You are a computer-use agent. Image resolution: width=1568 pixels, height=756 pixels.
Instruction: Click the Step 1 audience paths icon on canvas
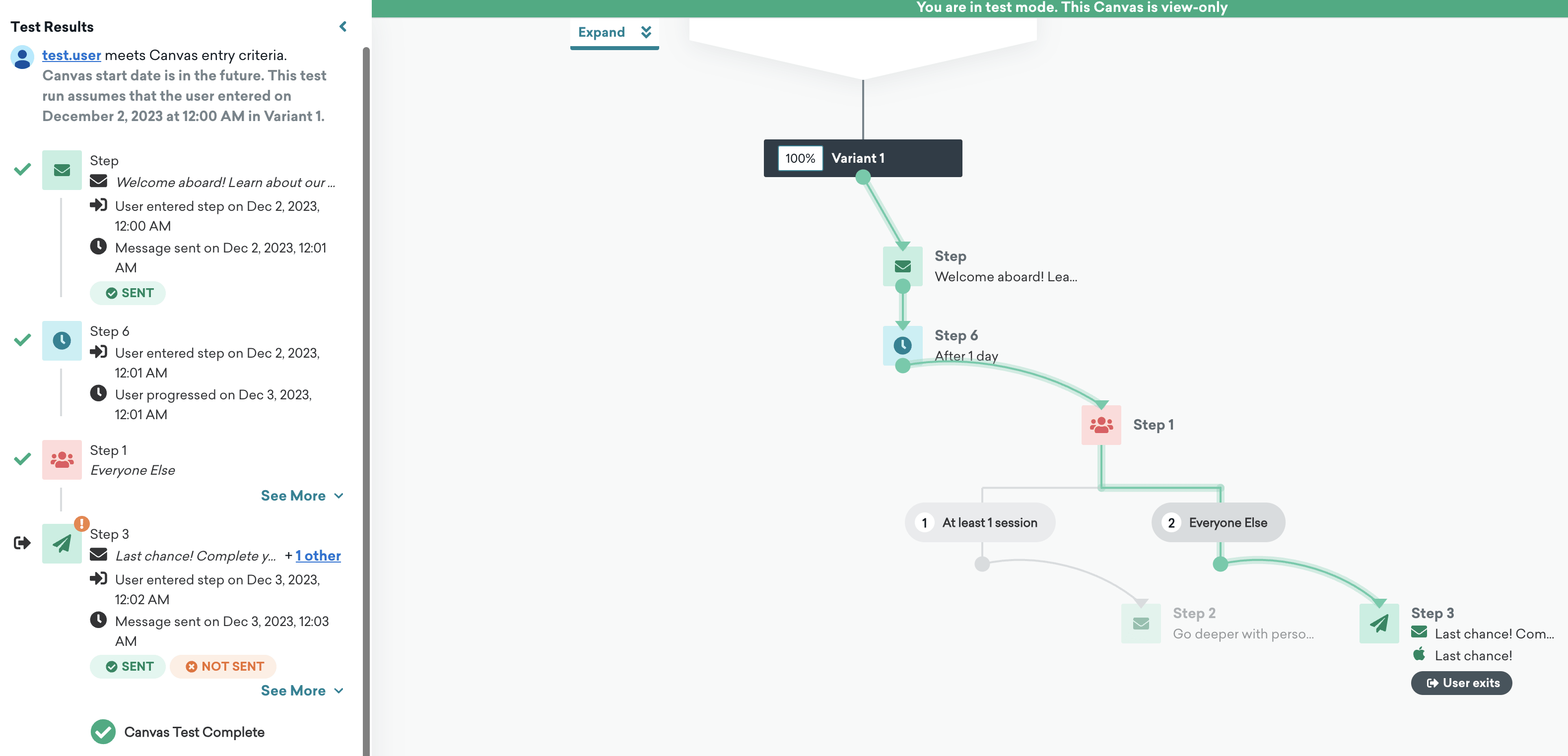click(x=1100, y=425)
